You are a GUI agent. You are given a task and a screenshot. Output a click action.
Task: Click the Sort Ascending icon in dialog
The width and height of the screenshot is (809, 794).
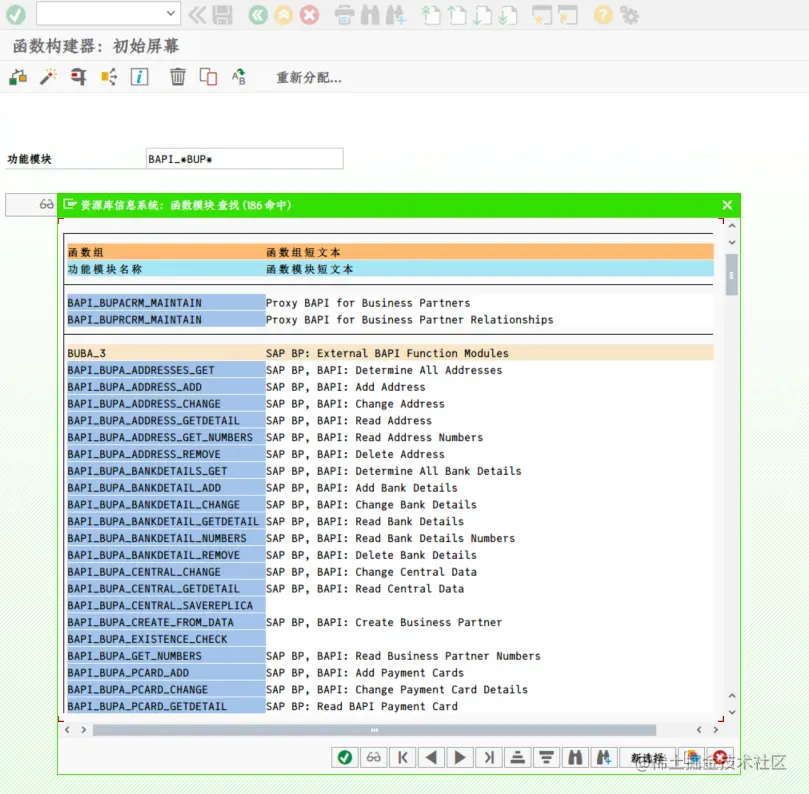click(x=517, y=757)
